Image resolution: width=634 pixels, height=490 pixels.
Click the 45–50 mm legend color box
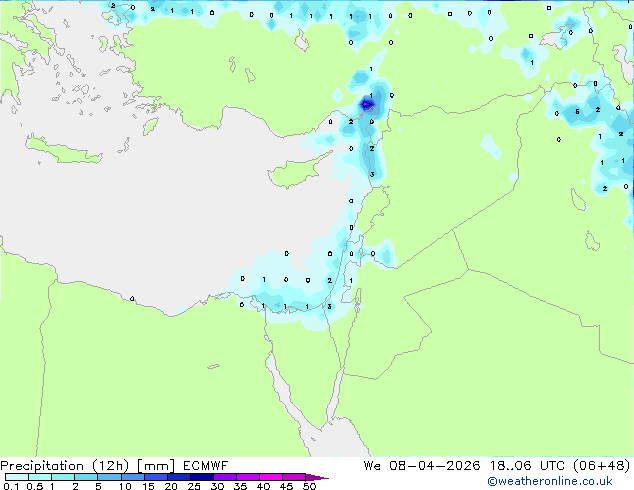point(294,477)
